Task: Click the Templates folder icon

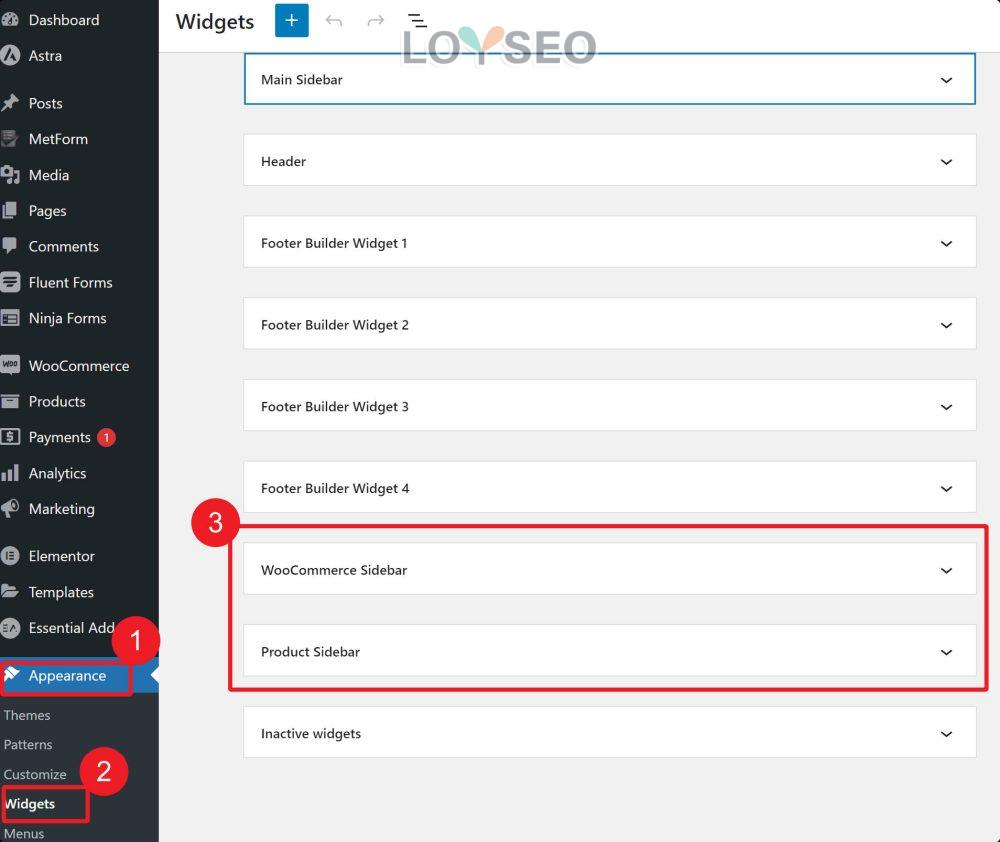Action: (x=10, y=591)
